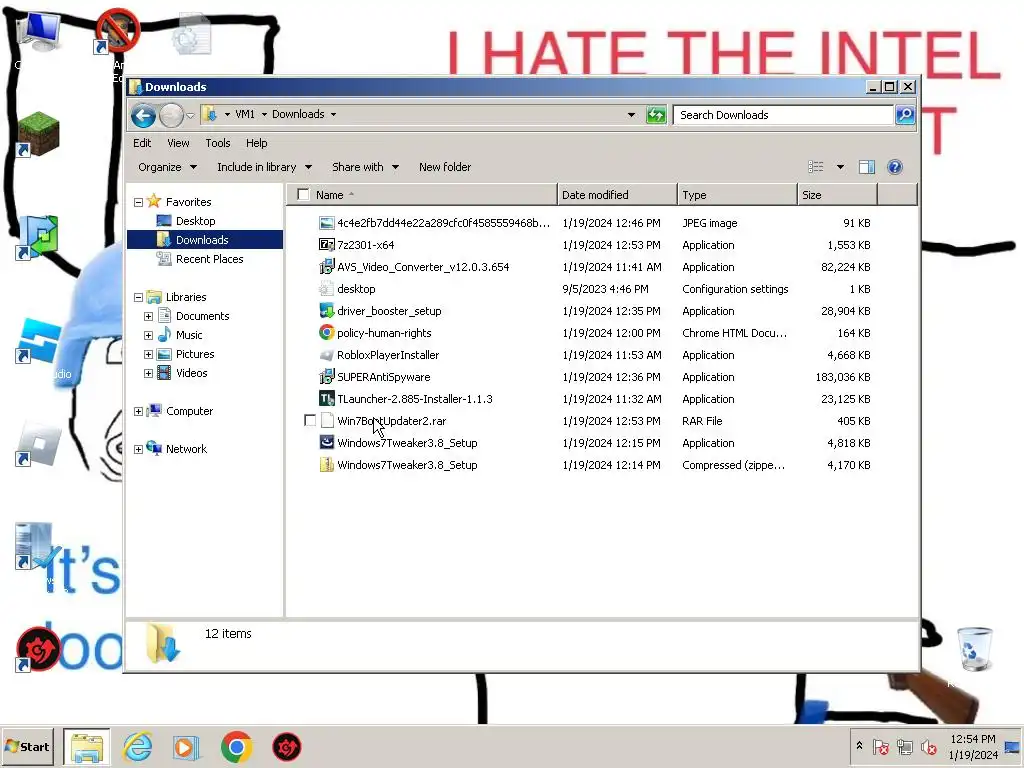The height and width of the screenshot is (768, 1024).
Task: Sort by Size column header
Action: coord(837,195)
